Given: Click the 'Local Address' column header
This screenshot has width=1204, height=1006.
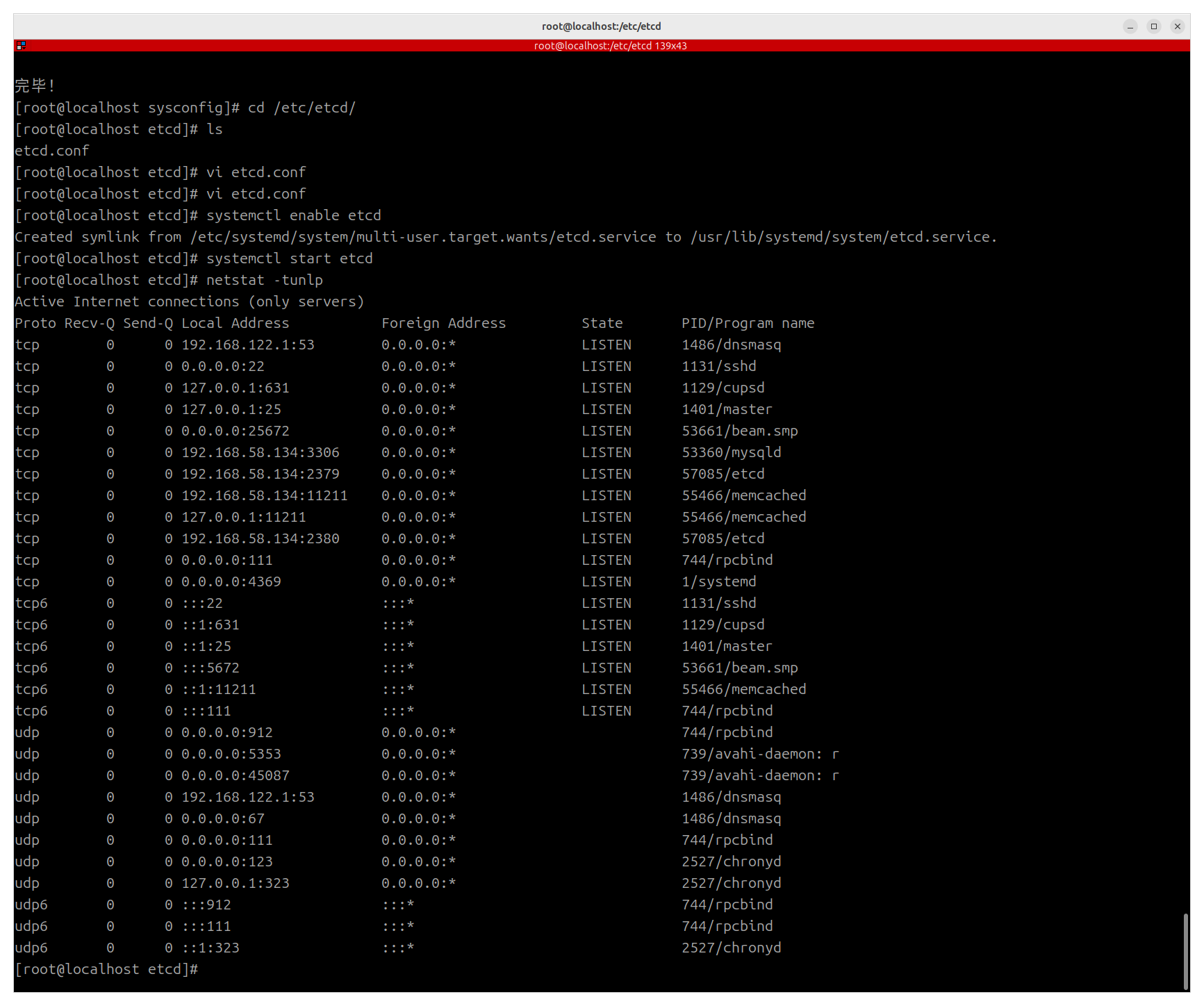Looking at the screenshot, I should [236, 323].
